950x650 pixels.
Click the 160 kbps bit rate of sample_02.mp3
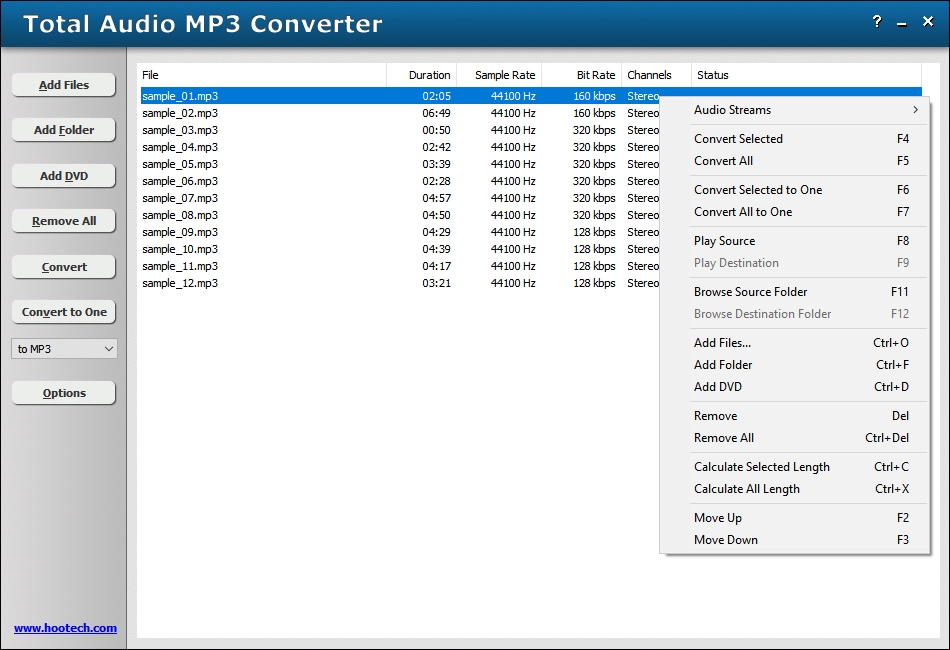coord(594,113)
